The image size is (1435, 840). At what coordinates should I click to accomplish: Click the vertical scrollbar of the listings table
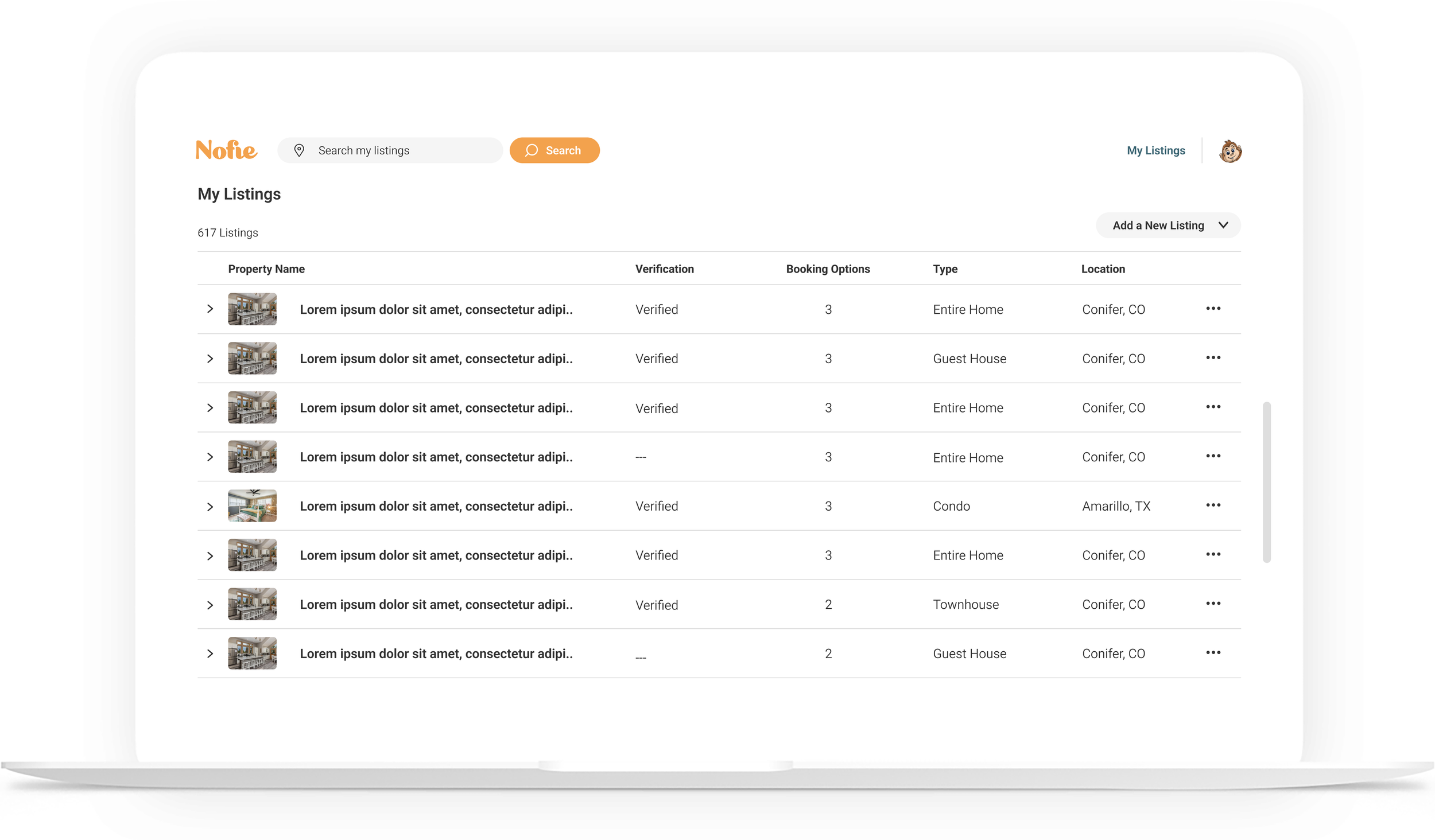point(1266,482)
